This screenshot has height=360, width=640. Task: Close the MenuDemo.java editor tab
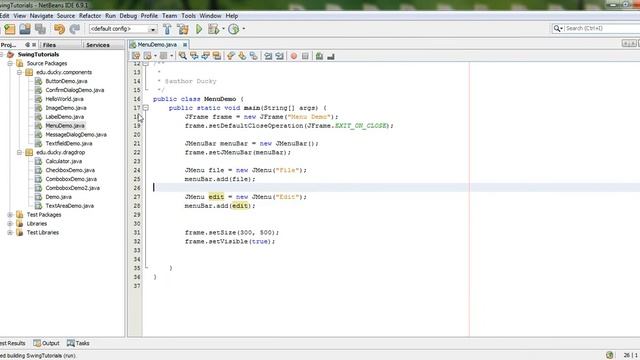coord(185,44)
